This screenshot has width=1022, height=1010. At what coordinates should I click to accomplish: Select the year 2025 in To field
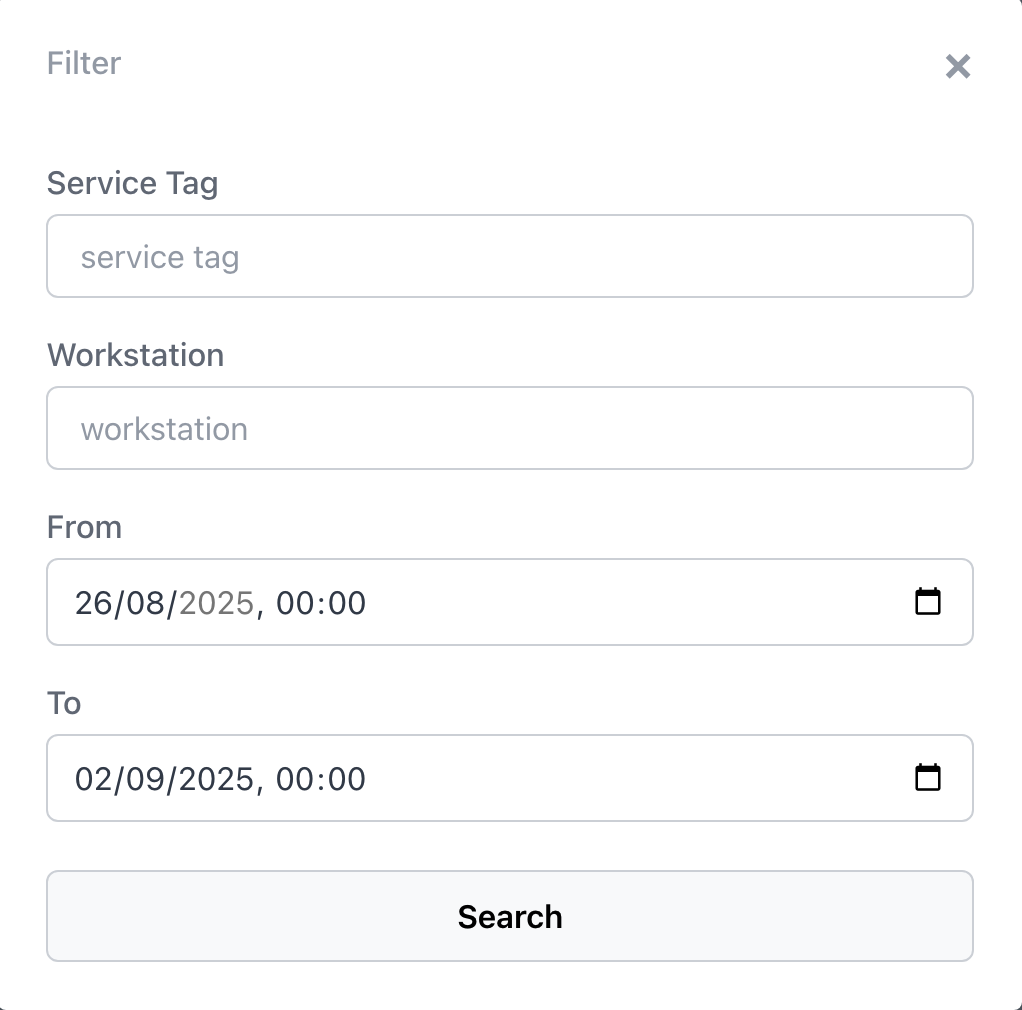216,779
